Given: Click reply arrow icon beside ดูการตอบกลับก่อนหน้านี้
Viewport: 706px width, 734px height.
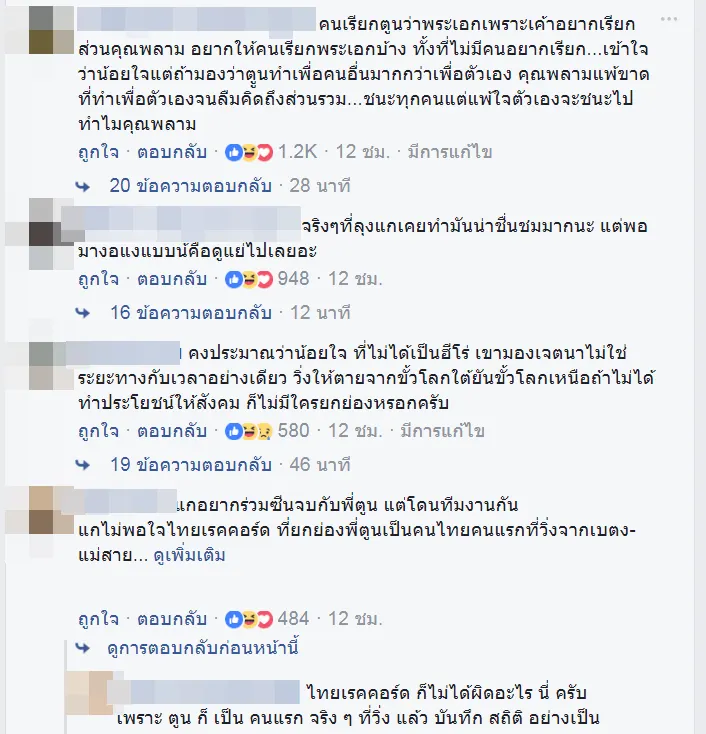Looking at the screenshot, I should [83, 648].
